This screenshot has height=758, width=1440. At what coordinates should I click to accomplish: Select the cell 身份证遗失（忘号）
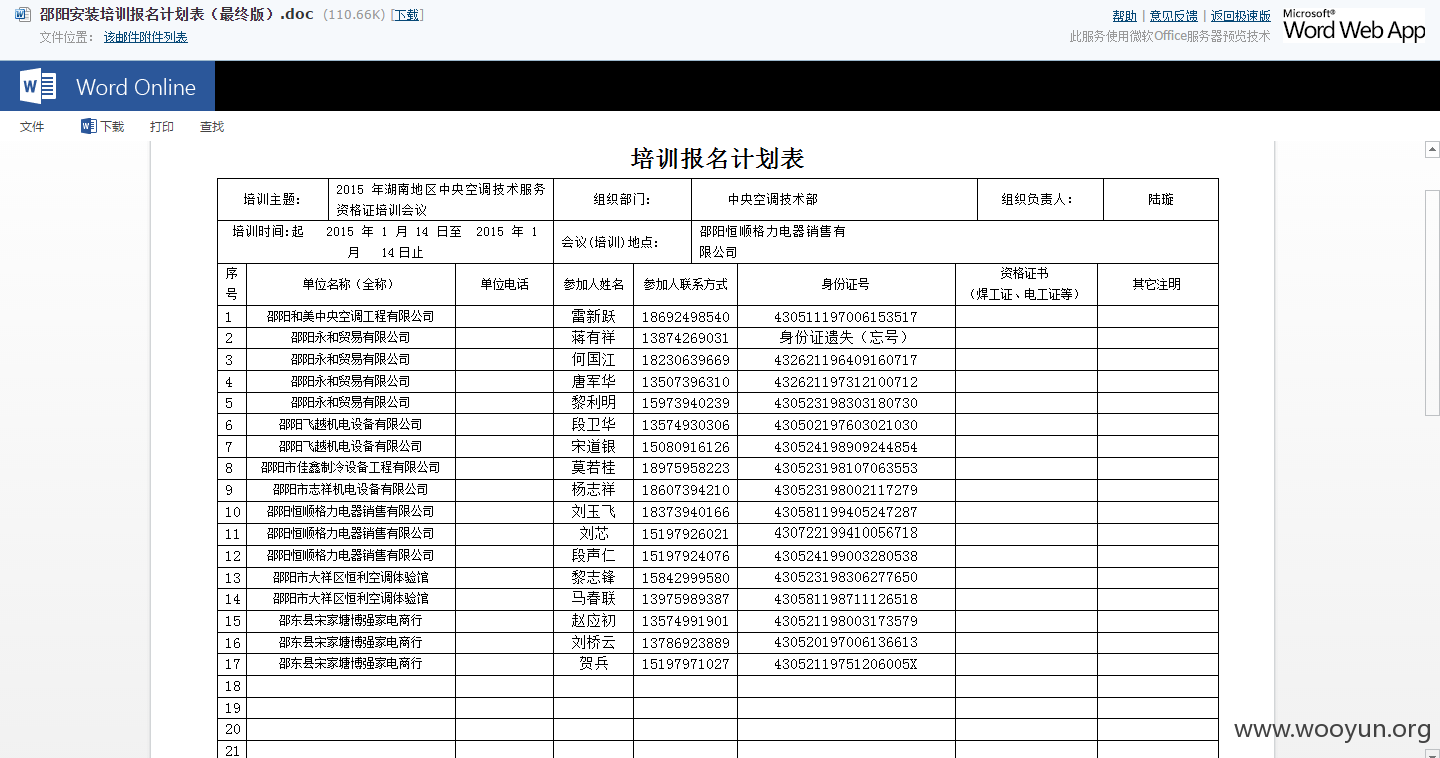coord(846,338)
